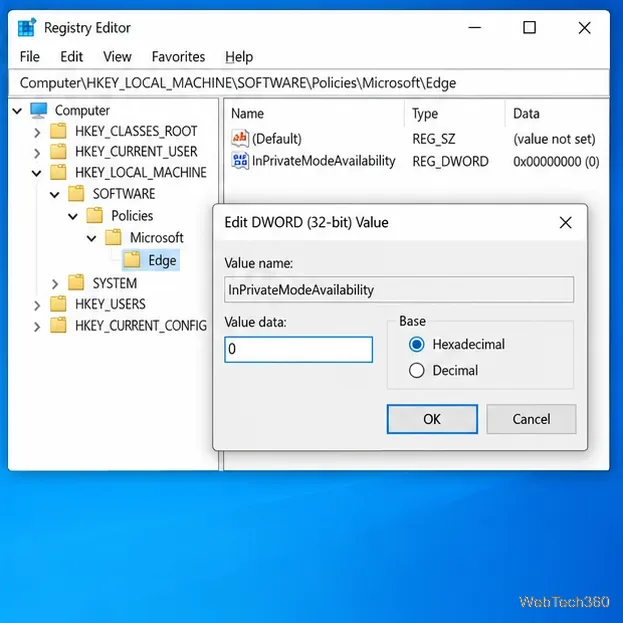Click the HKEY_CLASSES_ROOT folder icon
The width and height of the screenshot is (623, 623).
(x=58, y=131)
